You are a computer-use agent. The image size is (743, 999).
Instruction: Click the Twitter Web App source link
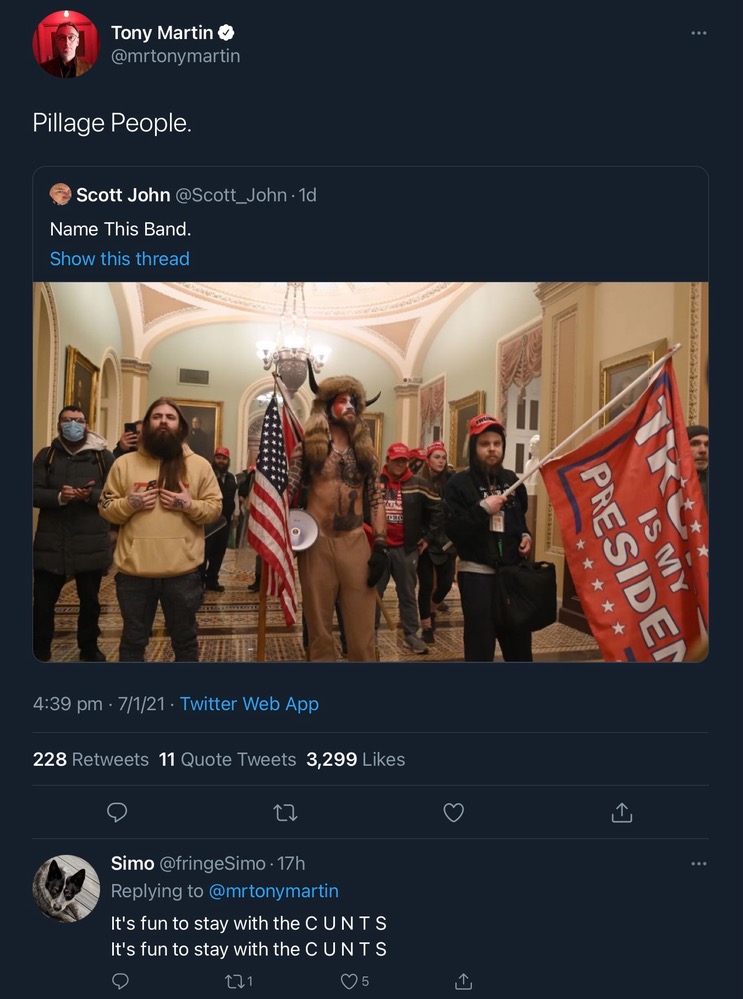[249, 704]
